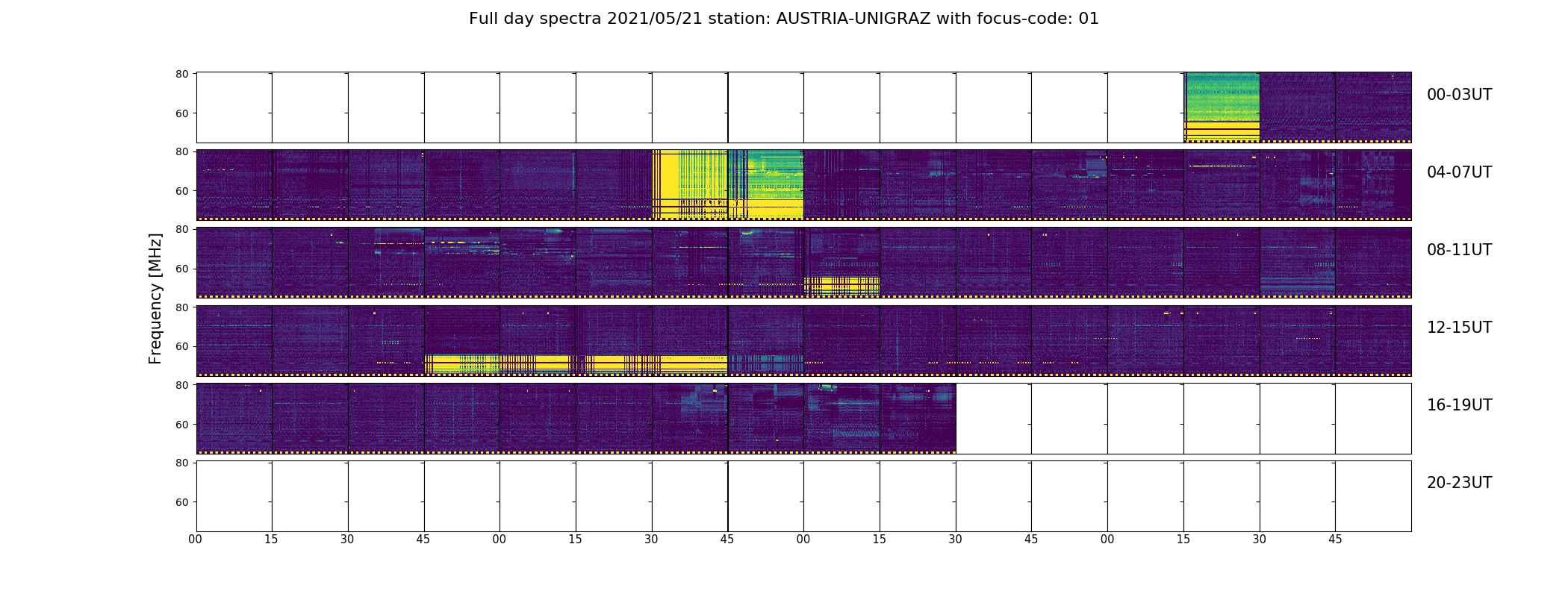Open the last dark spectrum panel in the 00-03UT row
Screen dimensions: 1568x597
1373,107
